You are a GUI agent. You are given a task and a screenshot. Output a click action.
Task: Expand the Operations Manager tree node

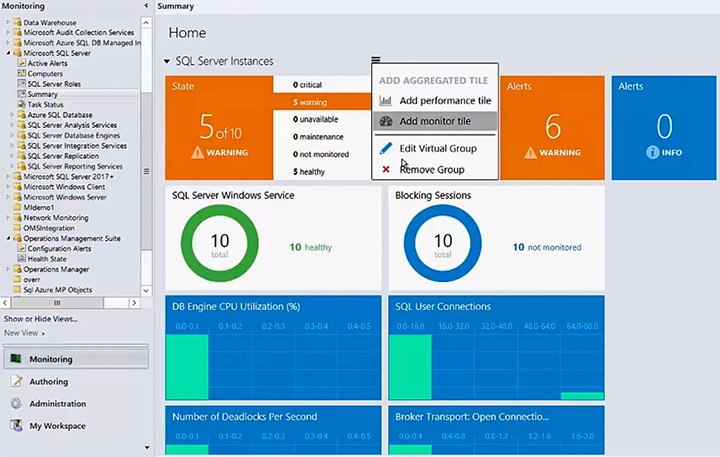click(8, 269)
